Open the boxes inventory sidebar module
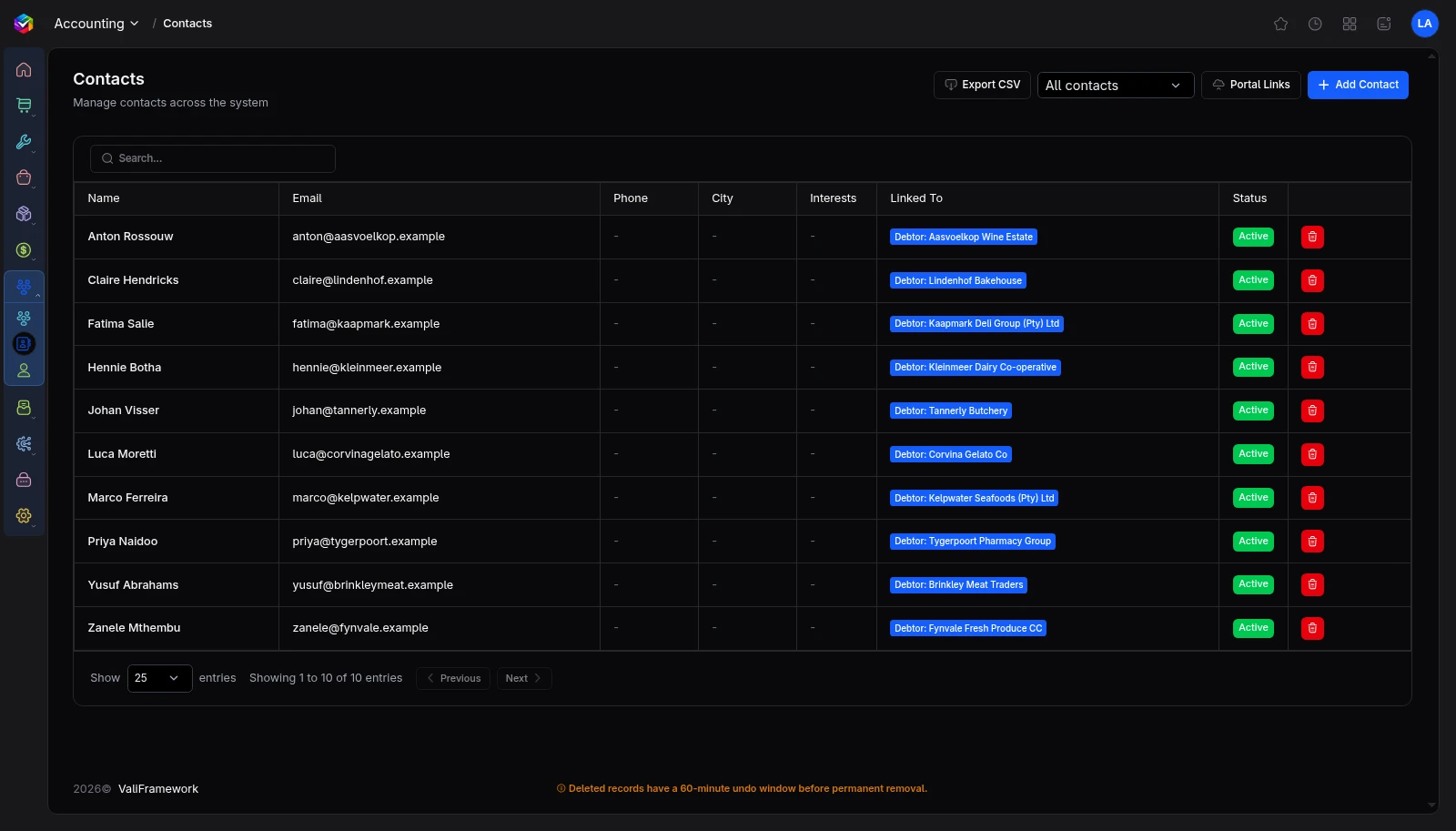Screen dimensions: 1456x831 24,214
